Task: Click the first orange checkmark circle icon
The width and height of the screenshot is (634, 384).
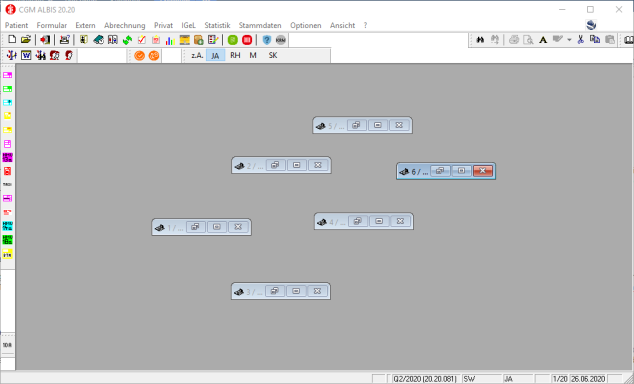Action: pos(139,55)
